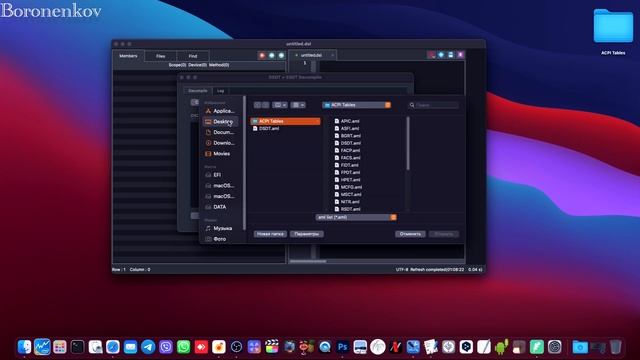The width and height of the screenshot is (640, 360).
Task: Open Photoshop from the Dock
Action: click(342, 347)
